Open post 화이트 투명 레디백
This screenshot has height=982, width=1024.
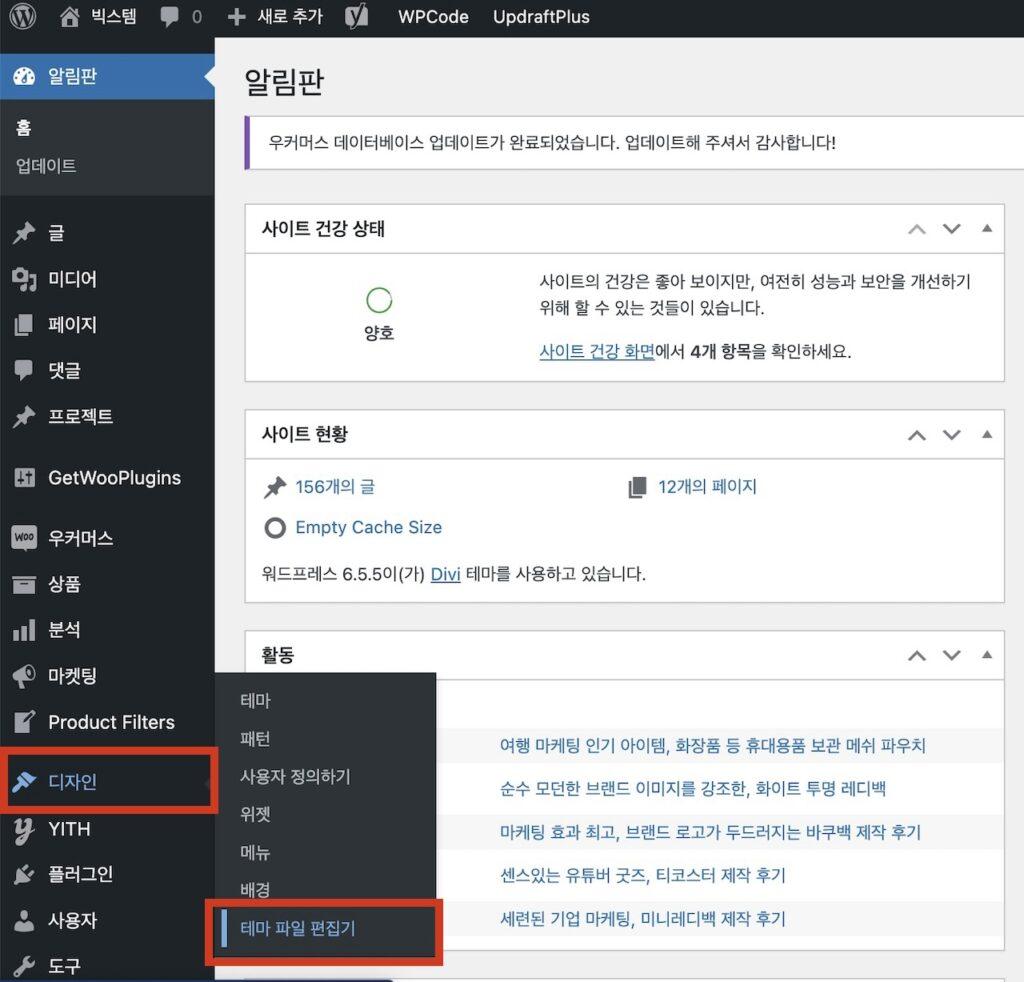point(693,789)
